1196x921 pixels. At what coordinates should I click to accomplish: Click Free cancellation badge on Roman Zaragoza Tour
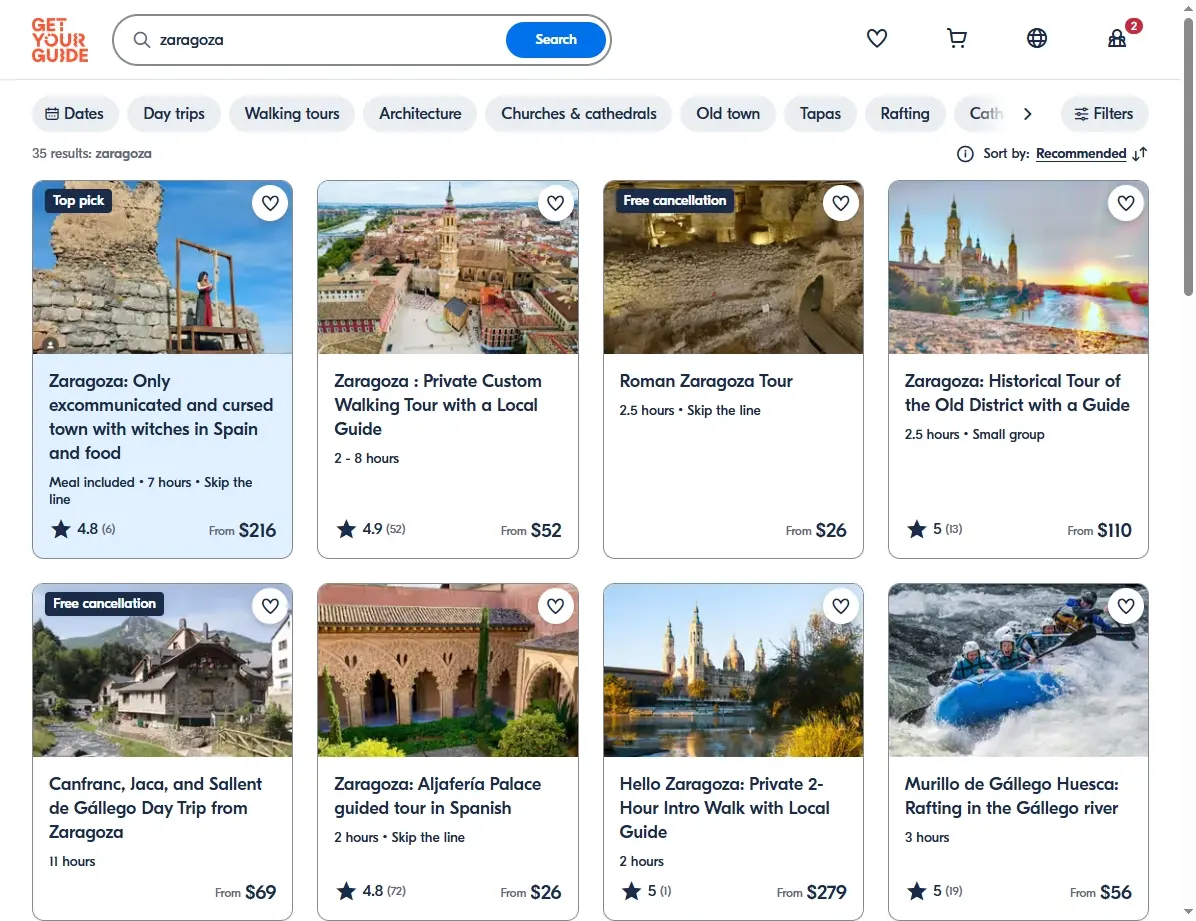coord(675,201)
